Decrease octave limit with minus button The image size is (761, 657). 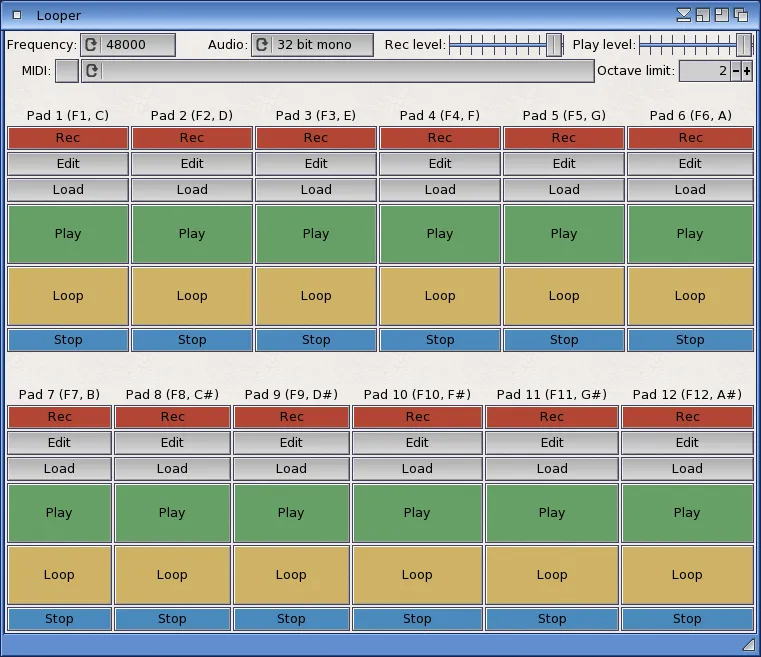[736, 71]
